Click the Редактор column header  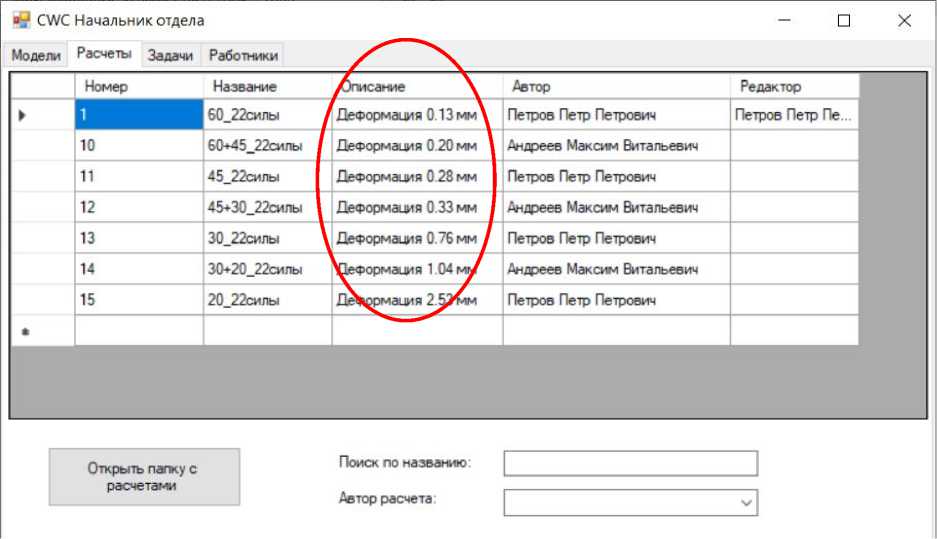coord(794,87)
